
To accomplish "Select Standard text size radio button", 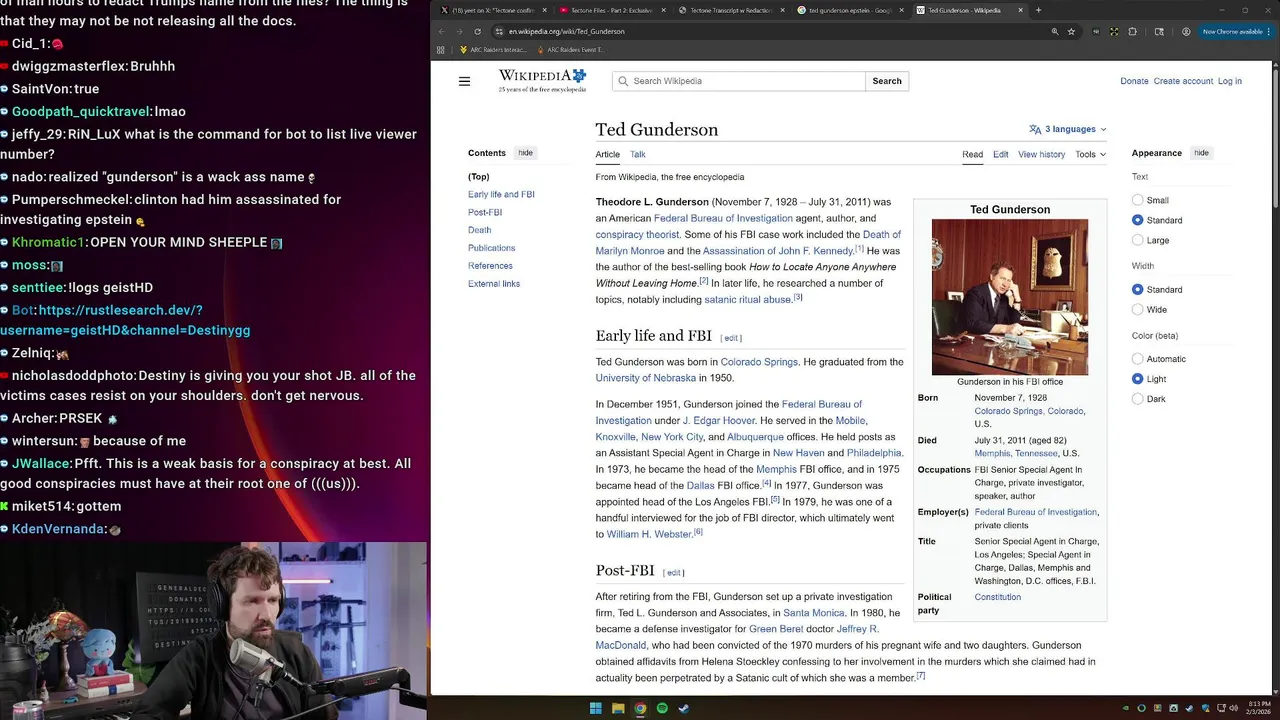I will (x=1137, y=220).
